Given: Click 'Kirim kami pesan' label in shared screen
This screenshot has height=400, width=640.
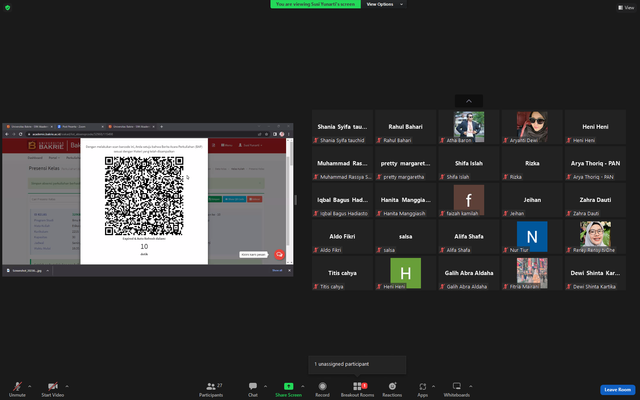Looking at the screenshot, I should pyautogui.click(x=253, y=254).
